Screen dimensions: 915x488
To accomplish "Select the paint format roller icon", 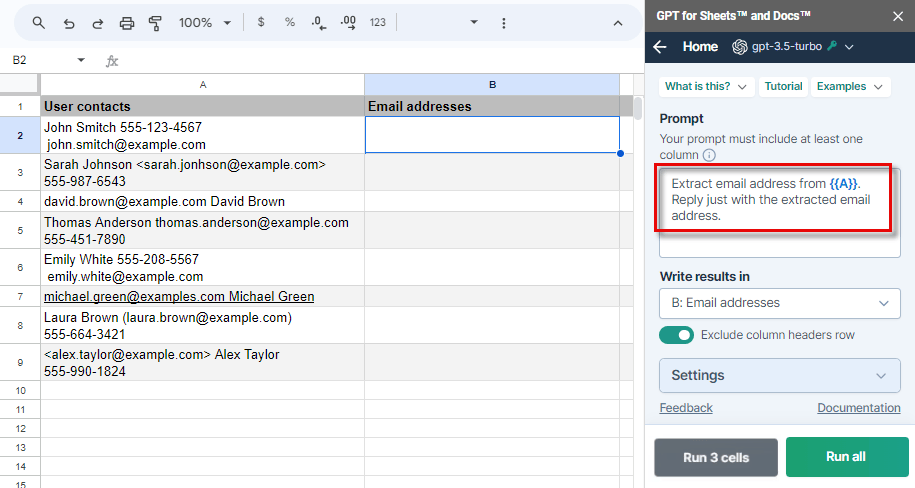I will (x=155, y=23).
